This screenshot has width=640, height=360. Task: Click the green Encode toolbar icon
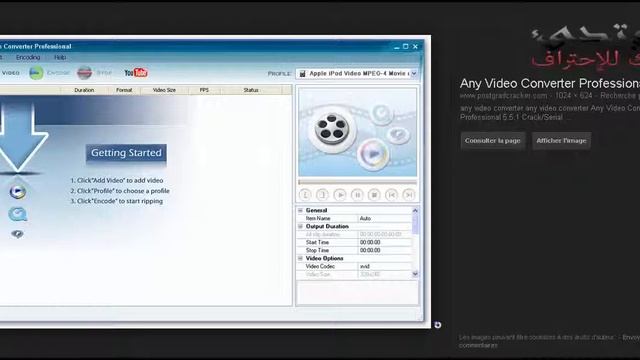36,73
